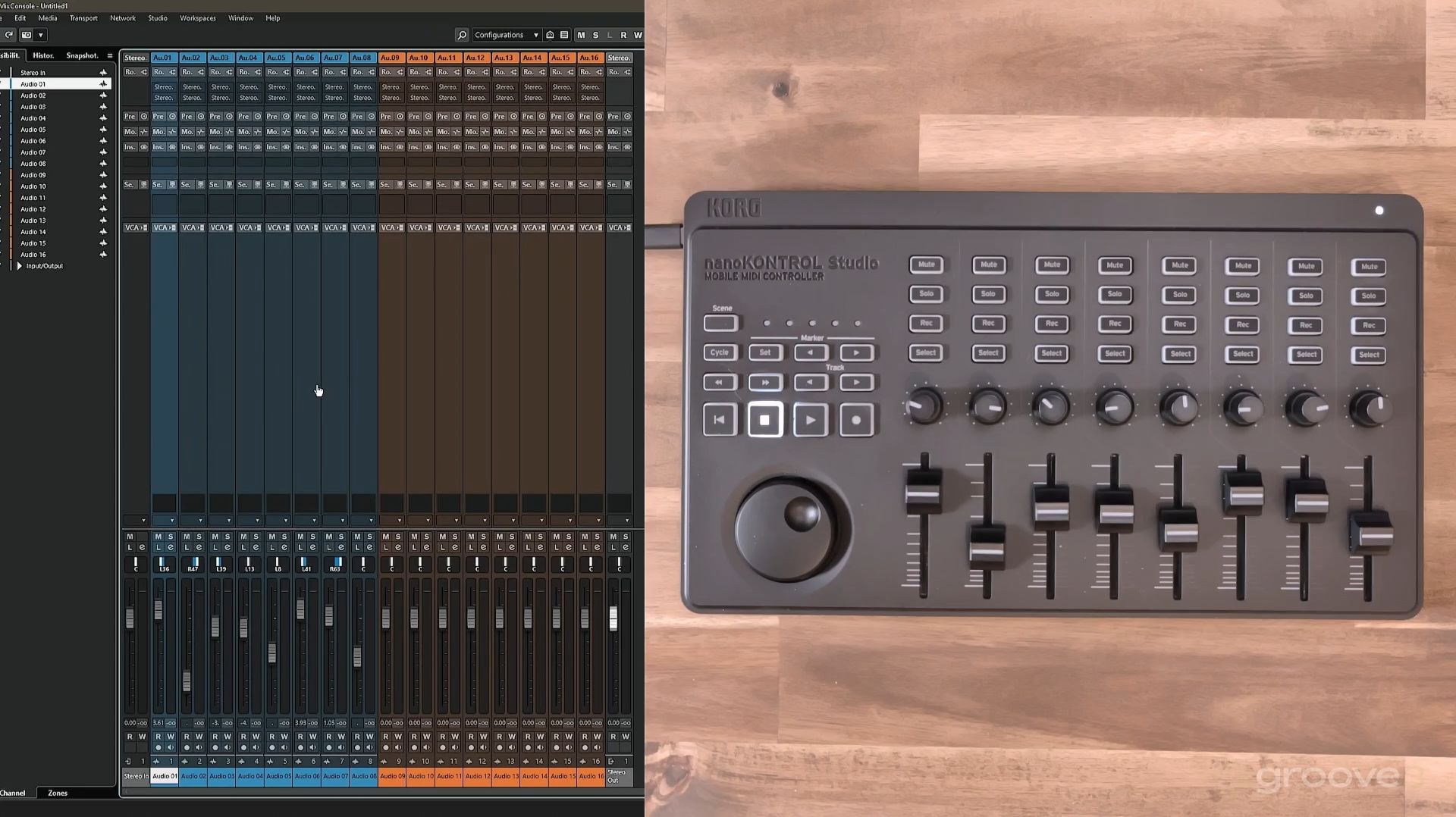Click the icon beside Se. on Au.12

pos(485,184)
